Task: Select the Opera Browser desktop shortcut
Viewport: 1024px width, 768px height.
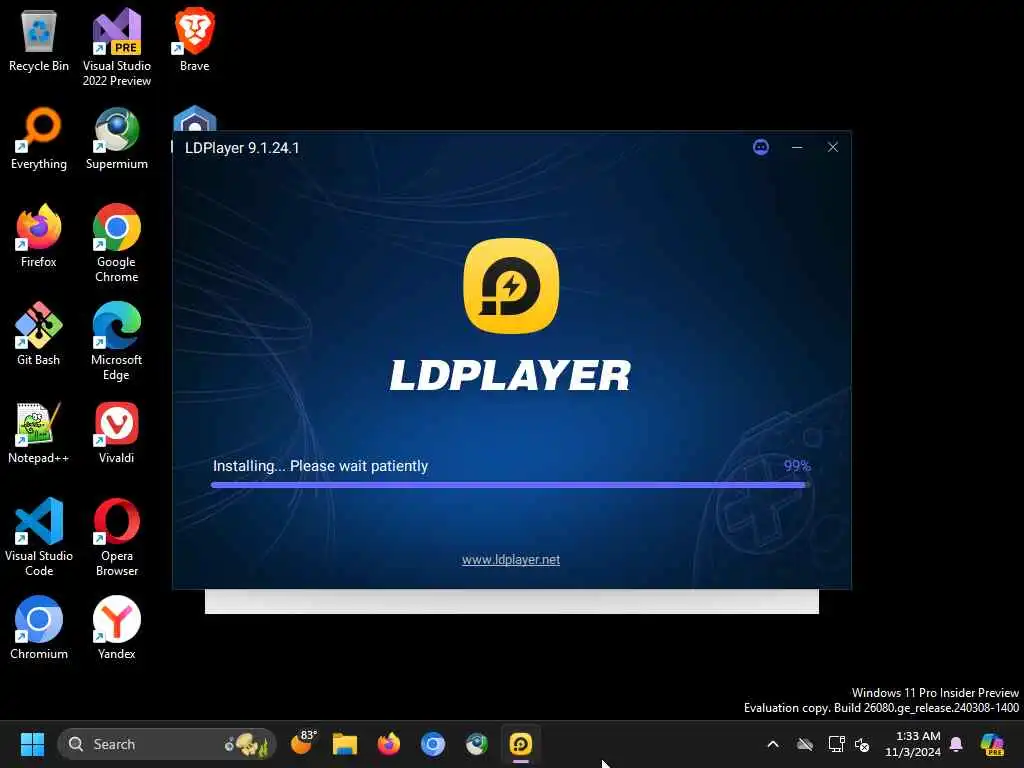Action: [x=117, y=537]
